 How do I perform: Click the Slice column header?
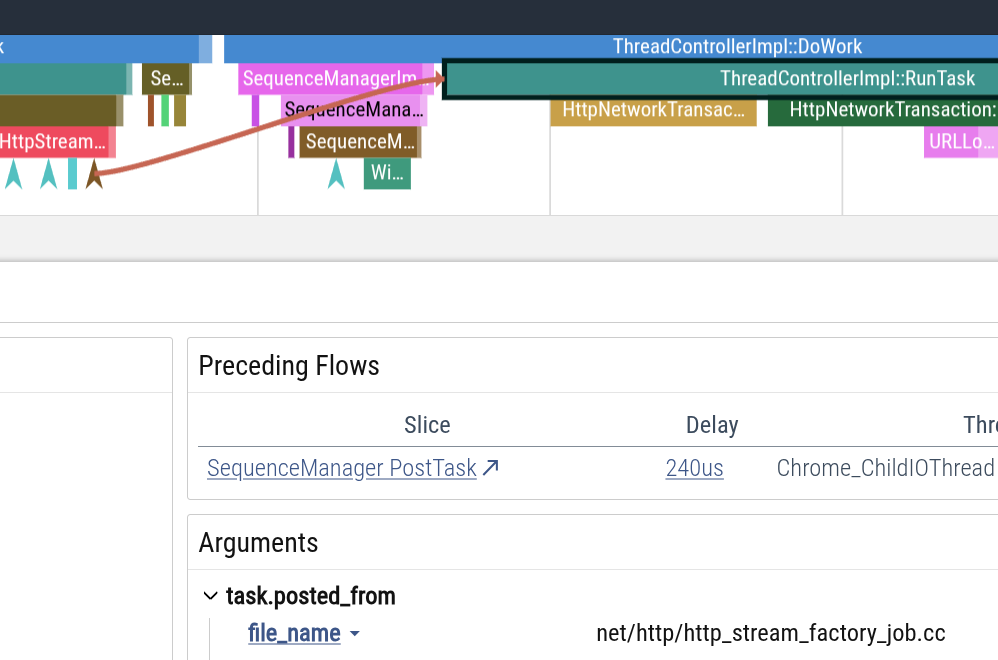tap(427, 425)
